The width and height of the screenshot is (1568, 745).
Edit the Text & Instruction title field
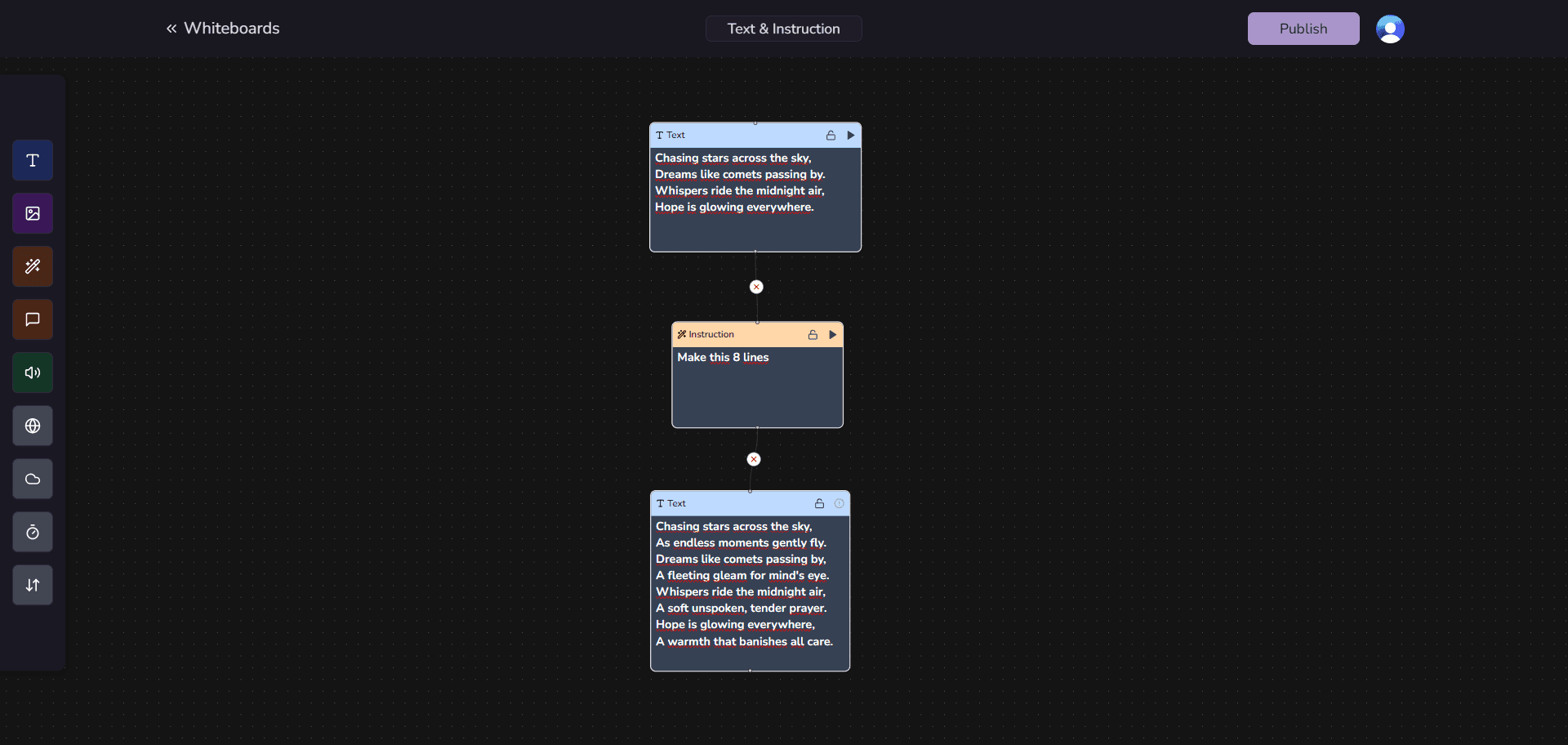783,29
